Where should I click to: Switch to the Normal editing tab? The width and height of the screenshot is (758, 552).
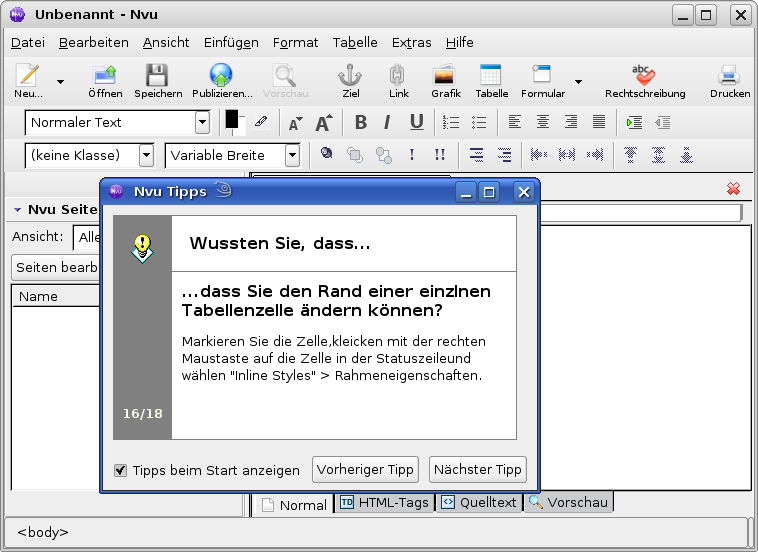(293, 505)
